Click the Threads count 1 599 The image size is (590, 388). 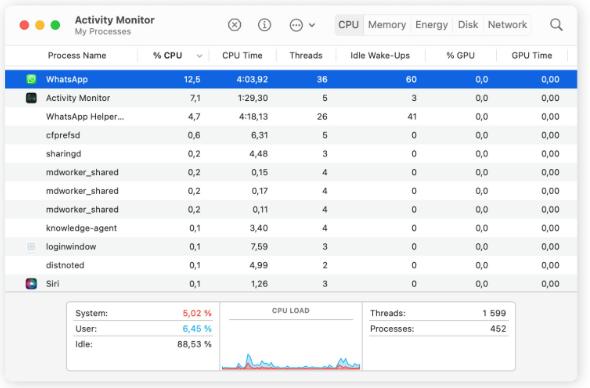pos(494,313)
